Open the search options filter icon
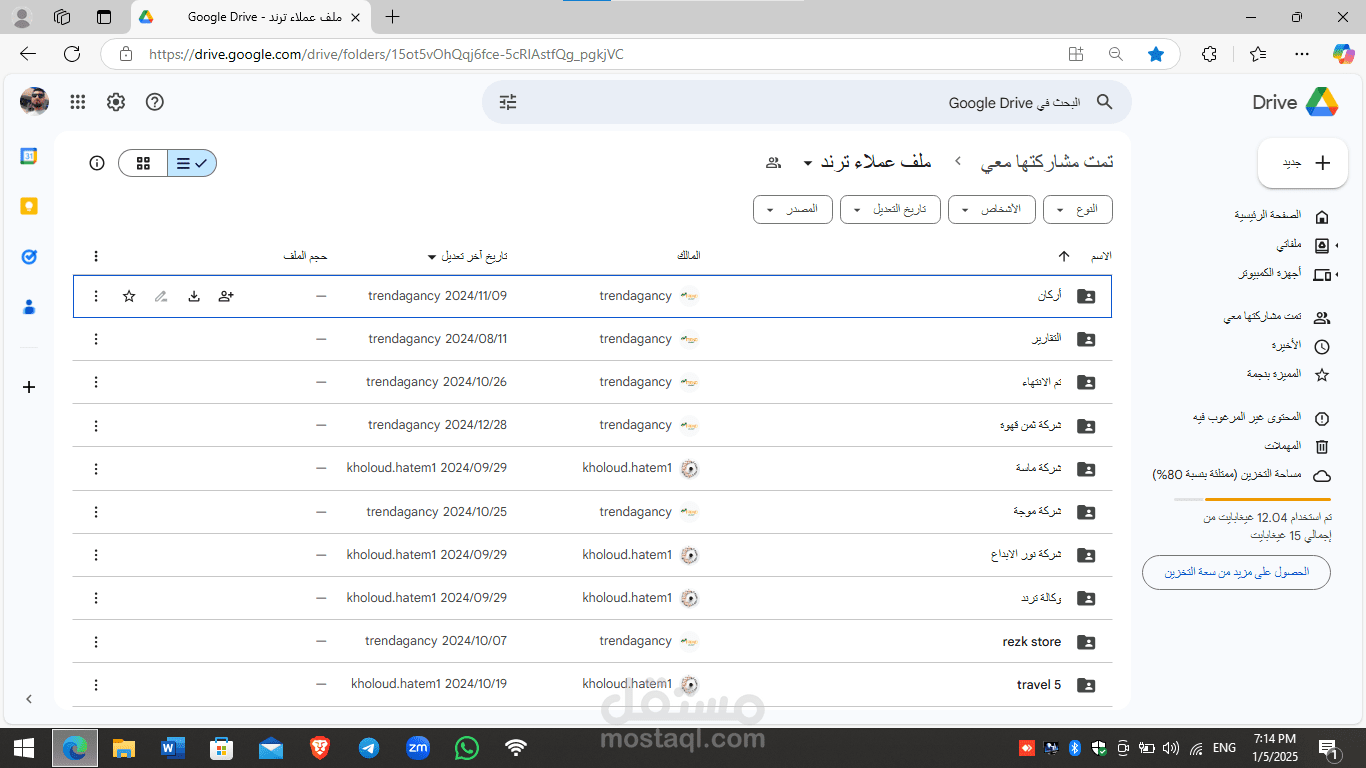Image resolution: width=1366 pixels, height=768 pixels. point(508,102)
